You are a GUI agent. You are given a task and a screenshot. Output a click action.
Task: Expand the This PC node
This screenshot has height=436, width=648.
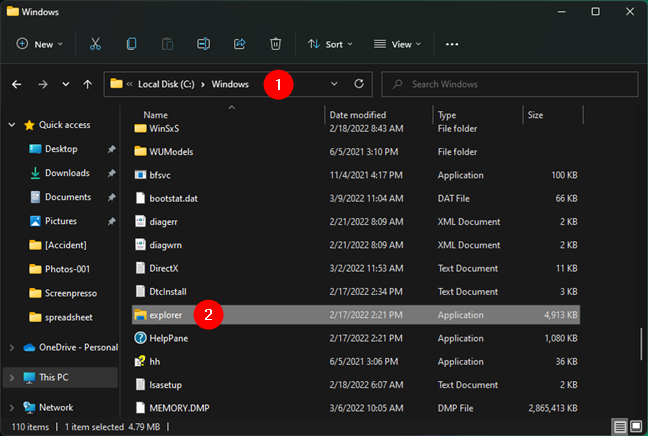click(12, 377)
